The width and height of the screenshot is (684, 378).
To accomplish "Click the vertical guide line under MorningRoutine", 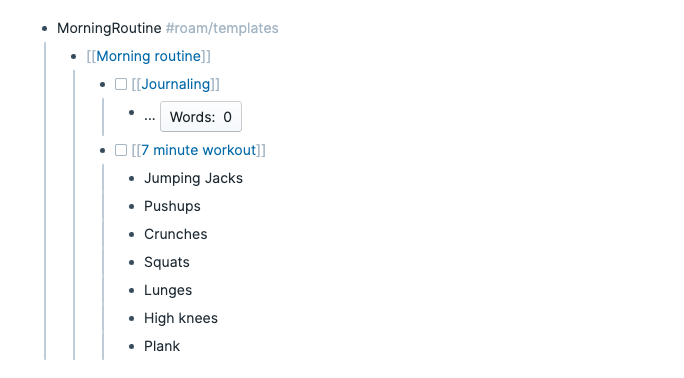I will [45, 201].
